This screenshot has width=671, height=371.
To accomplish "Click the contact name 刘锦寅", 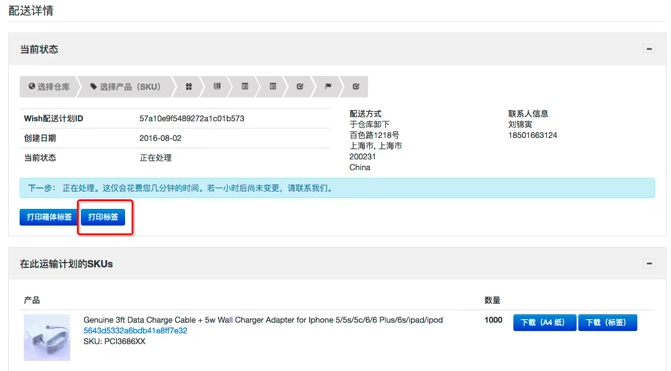I will (x=520, y=125).
